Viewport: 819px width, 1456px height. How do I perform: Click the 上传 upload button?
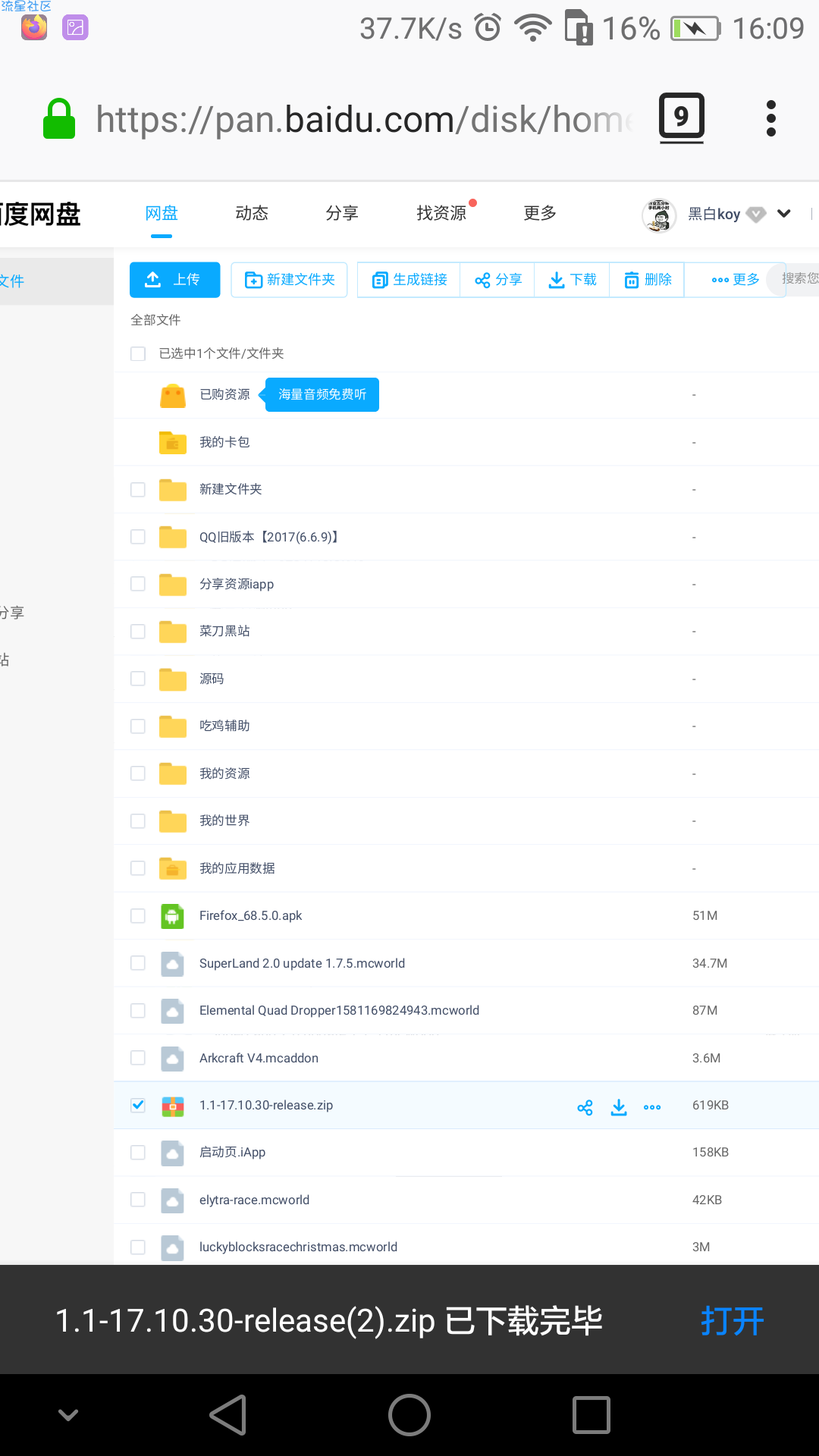coord(175,280)
